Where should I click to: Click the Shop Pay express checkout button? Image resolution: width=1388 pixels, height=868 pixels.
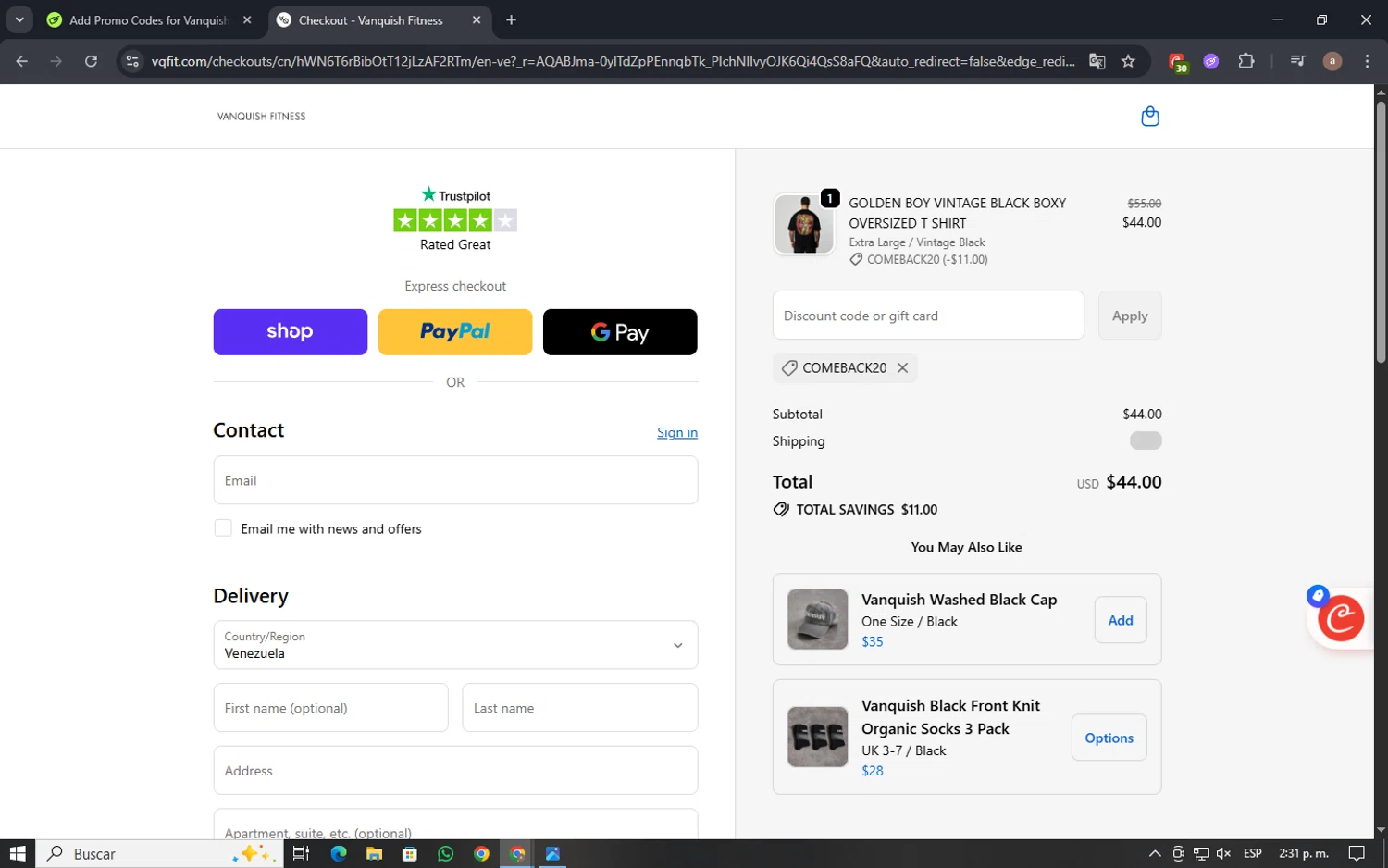(291, 332)
